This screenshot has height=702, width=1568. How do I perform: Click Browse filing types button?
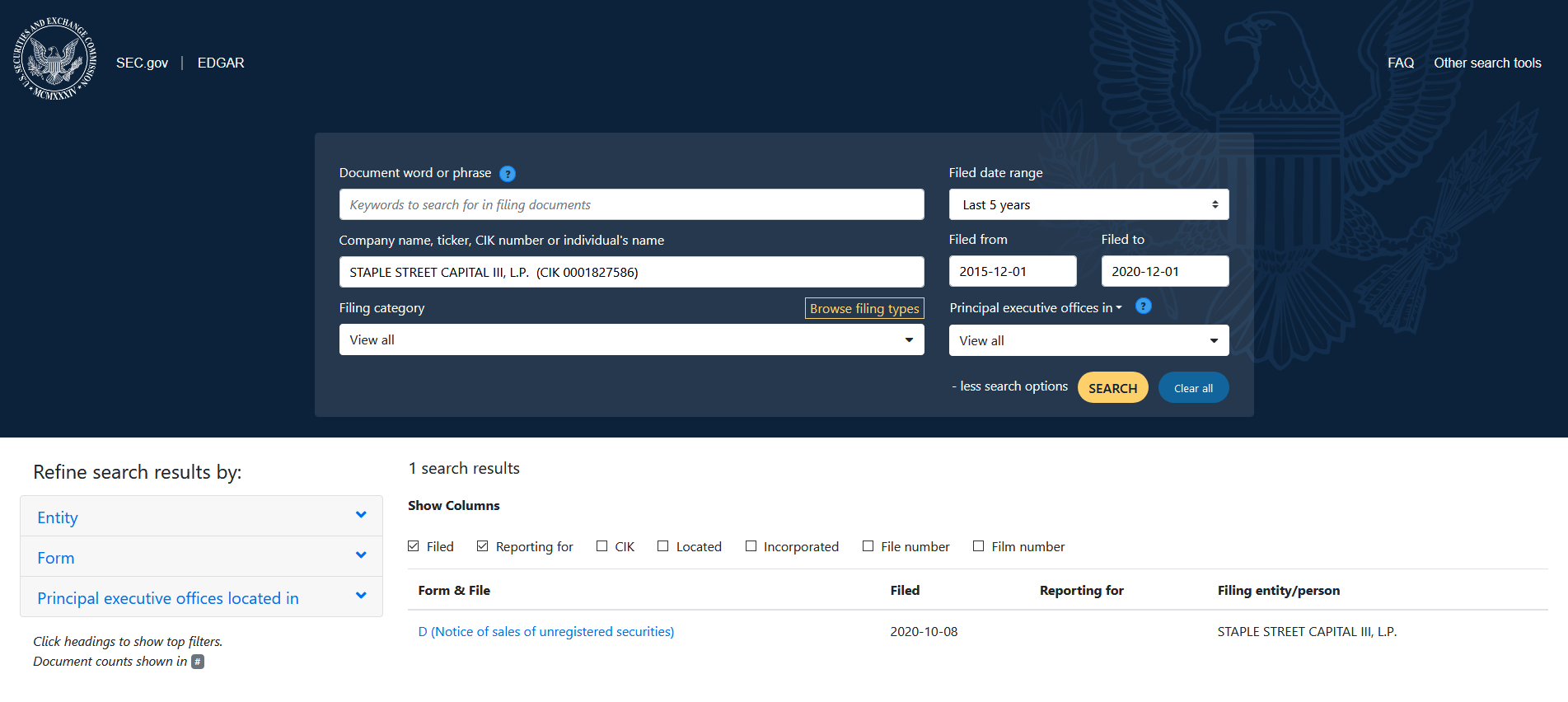click(864, 308)
